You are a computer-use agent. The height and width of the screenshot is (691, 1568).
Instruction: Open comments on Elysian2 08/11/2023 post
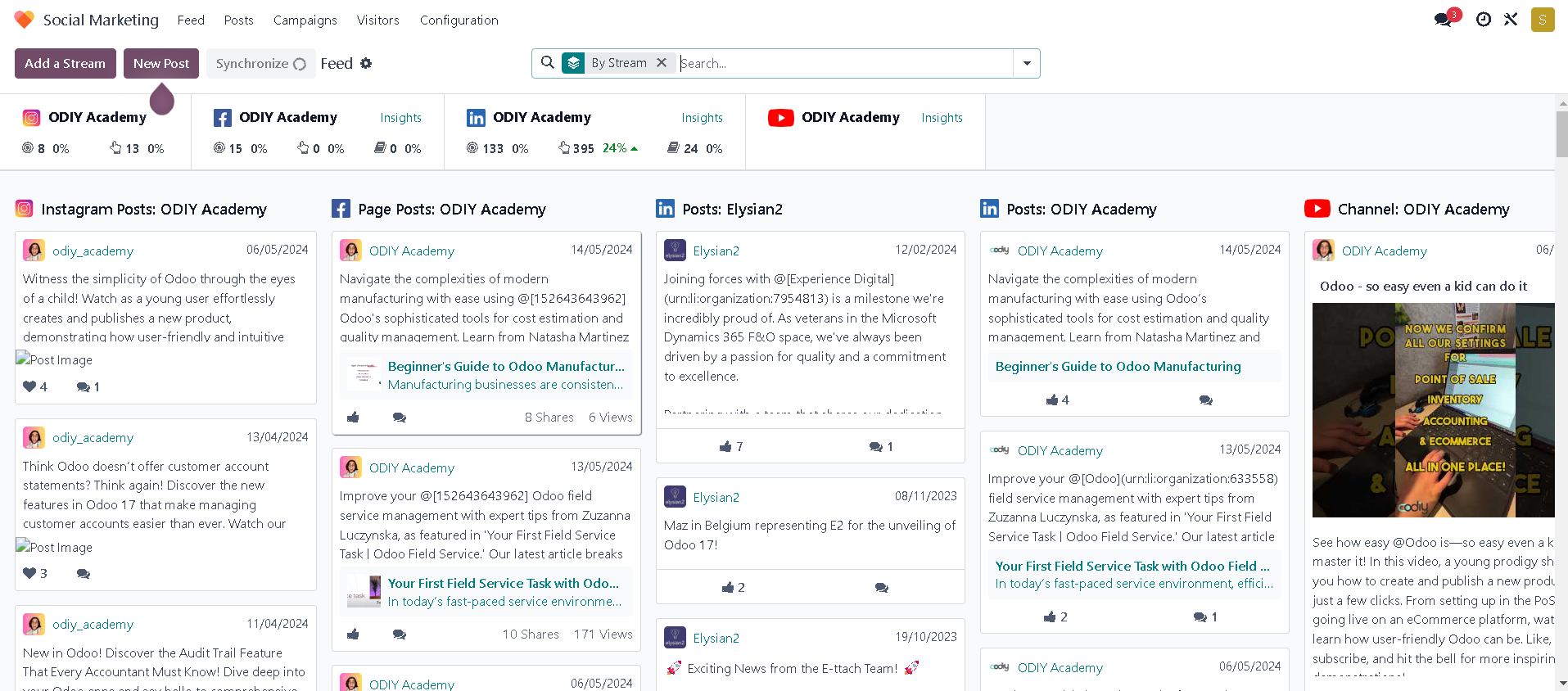click(x=881, y=587)
